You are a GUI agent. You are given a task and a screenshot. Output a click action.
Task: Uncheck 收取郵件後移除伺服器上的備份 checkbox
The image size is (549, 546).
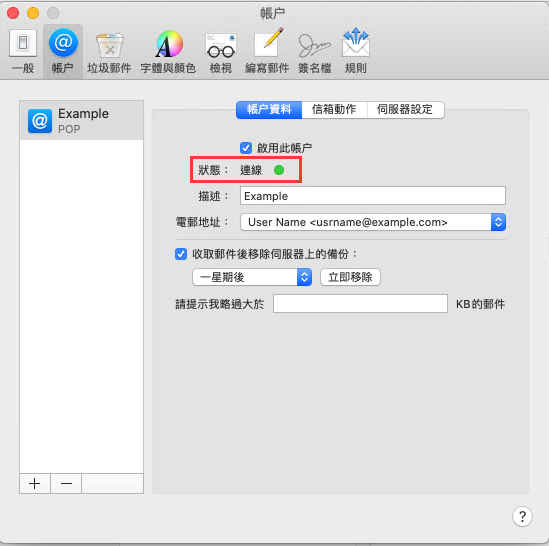181,254
